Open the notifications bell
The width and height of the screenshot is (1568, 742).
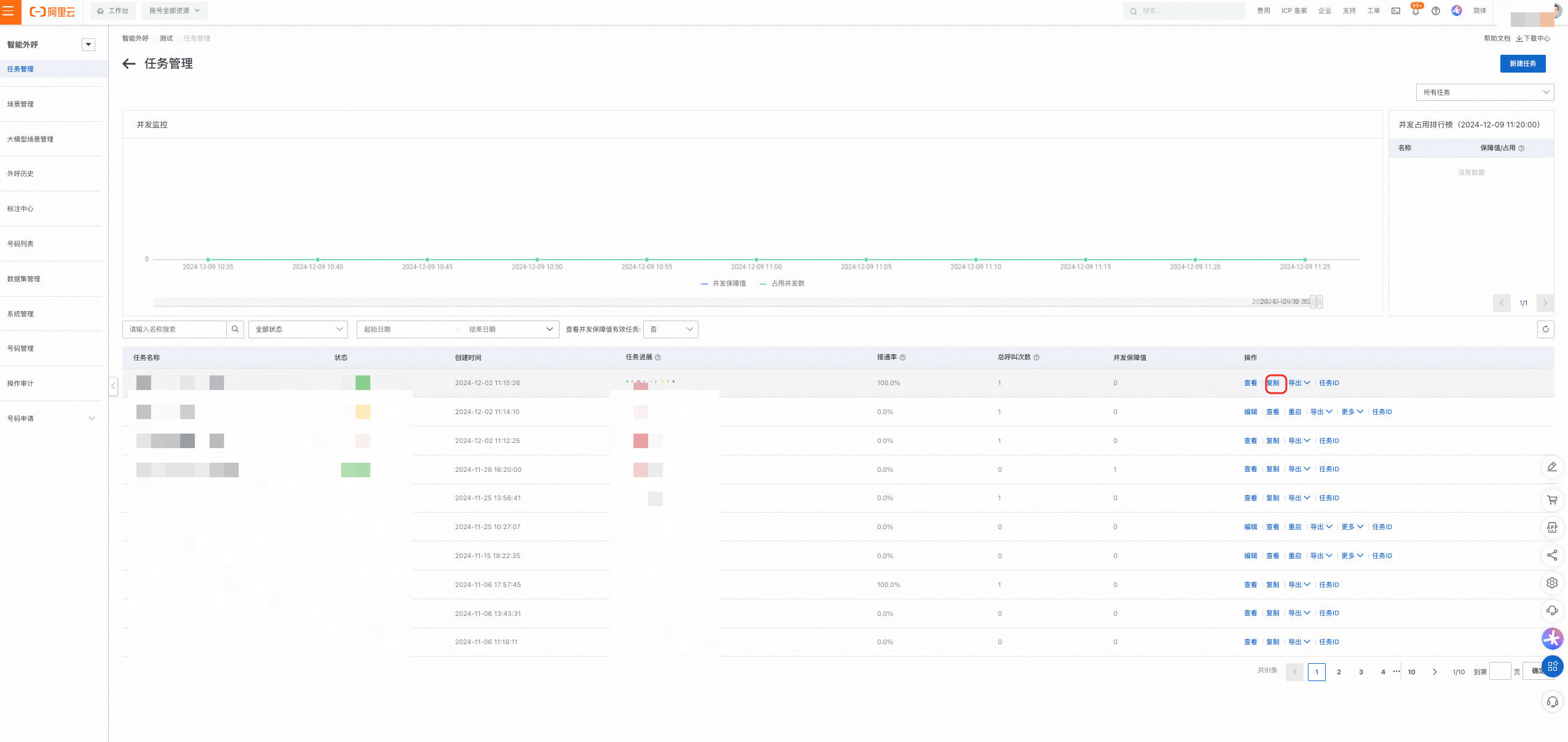click(1416, 11)
